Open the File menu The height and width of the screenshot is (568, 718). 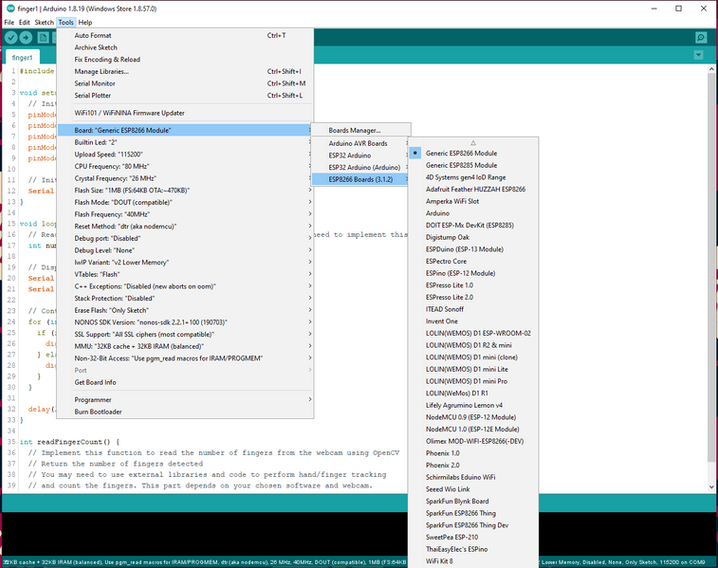pyautogui.click(x=9, y=22)
